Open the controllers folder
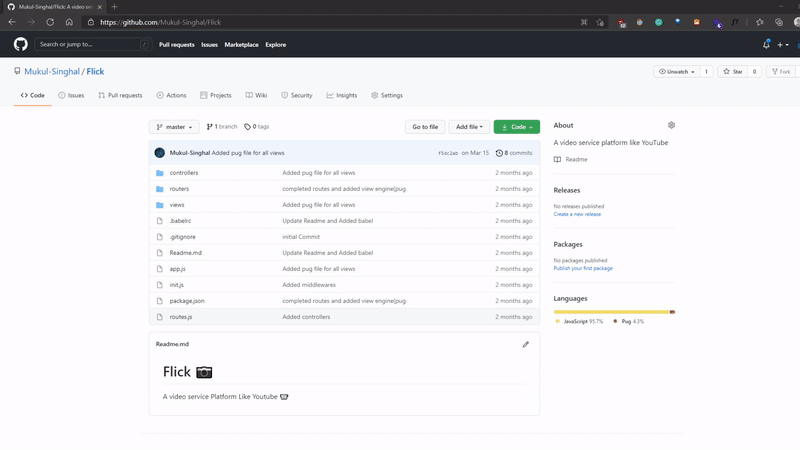Viewport: 800px width, 450px height. point(184,173)
